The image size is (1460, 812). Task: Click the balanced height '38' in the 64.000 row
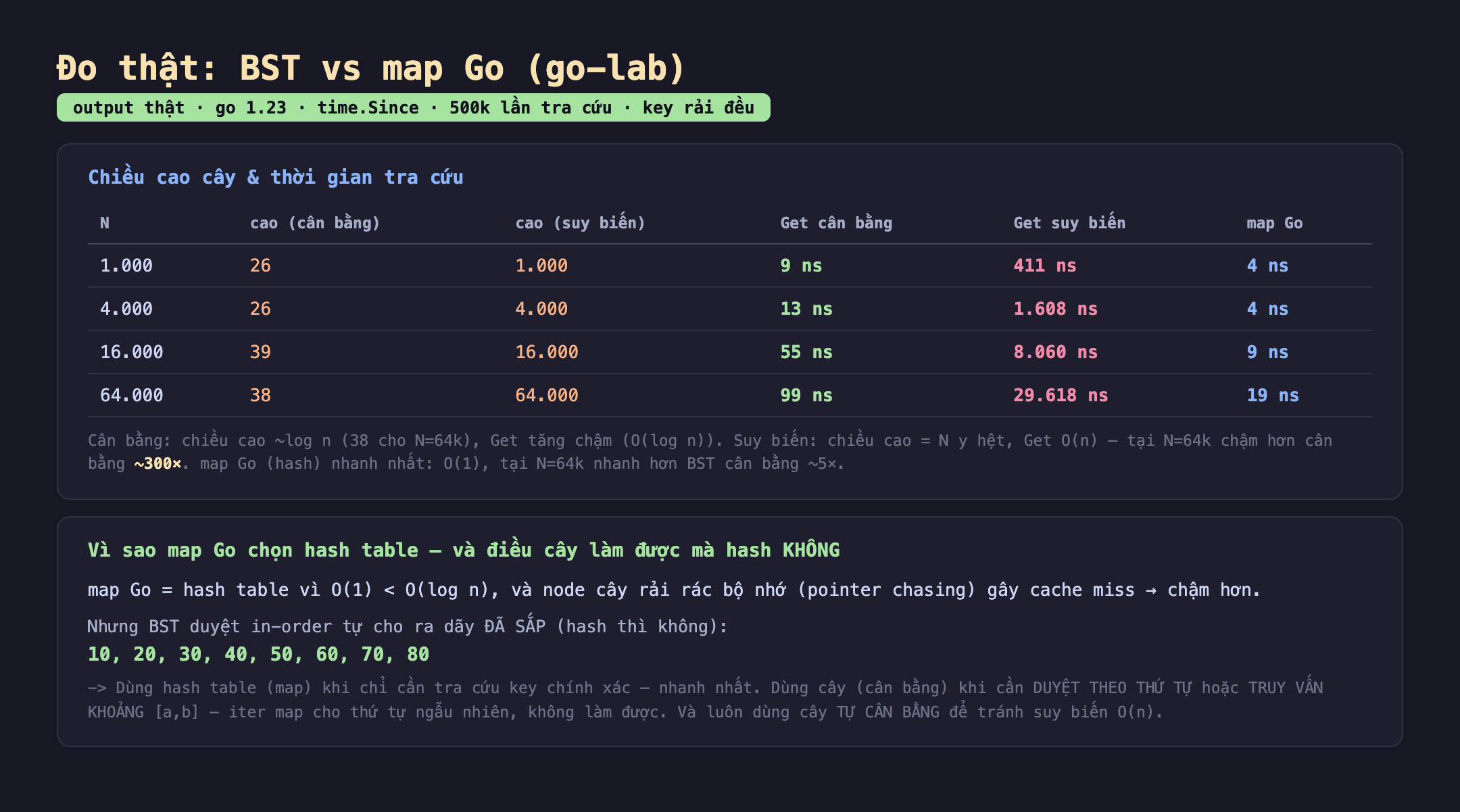(x=260, y=395)
